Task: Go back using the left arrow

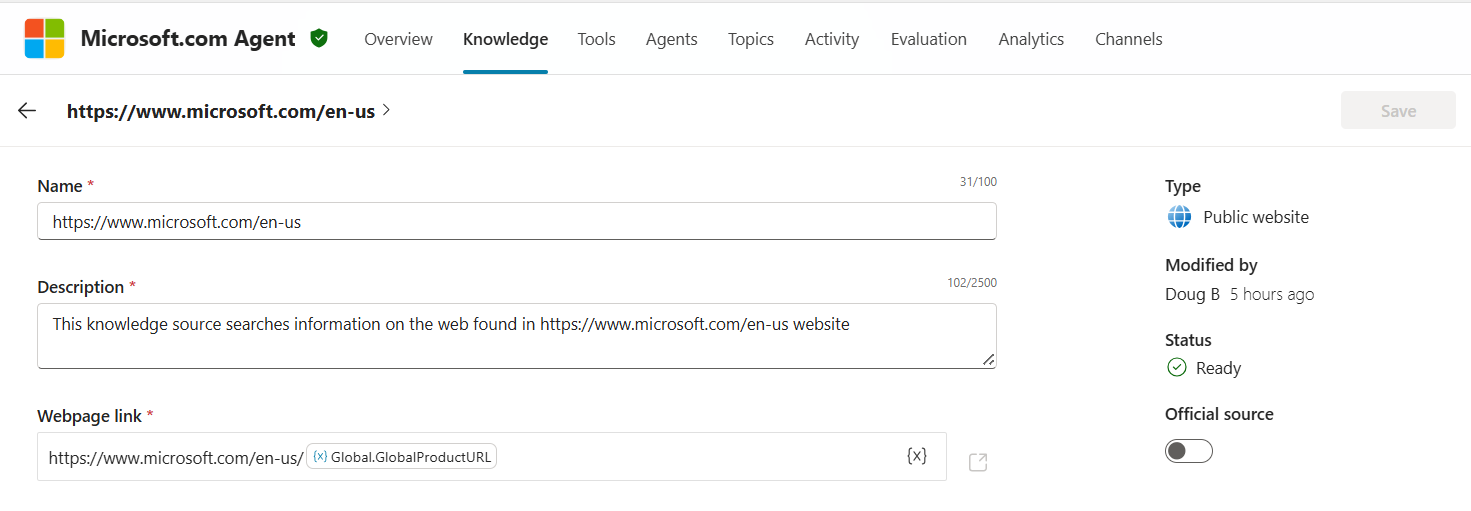Action: click(x=27, y=111)
